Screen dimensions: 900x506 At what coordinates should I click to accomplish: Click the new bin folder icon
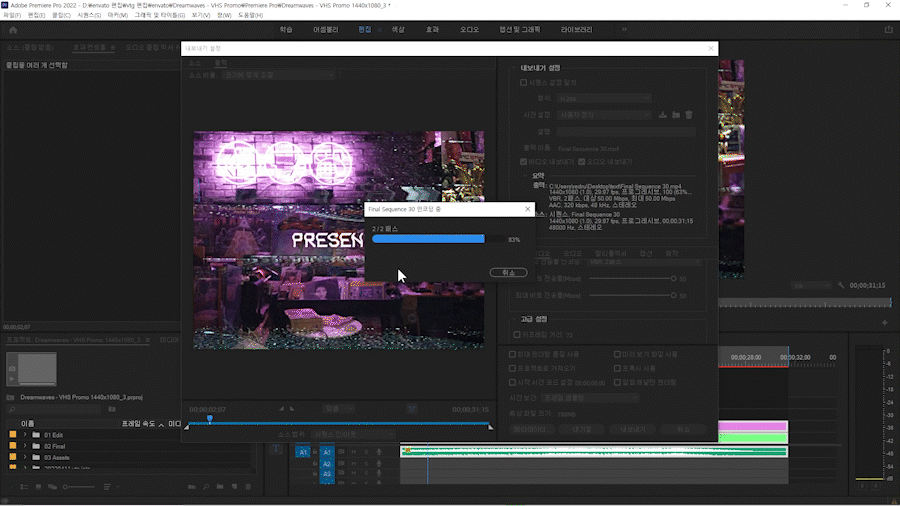pos(220,487)
